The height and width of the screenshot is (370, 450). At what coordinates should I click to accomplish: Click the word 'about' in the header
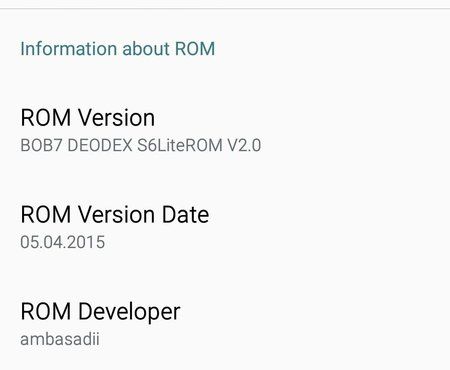coord(146,49)
